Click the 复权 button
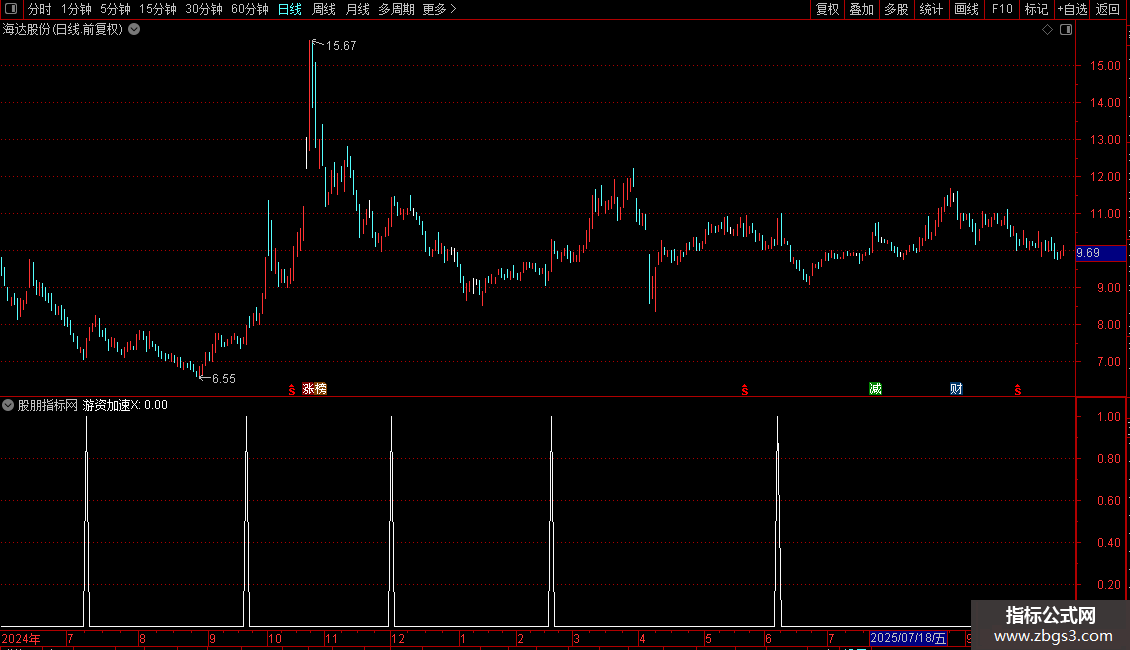The image size is (1130, 650). pos(827,9)
